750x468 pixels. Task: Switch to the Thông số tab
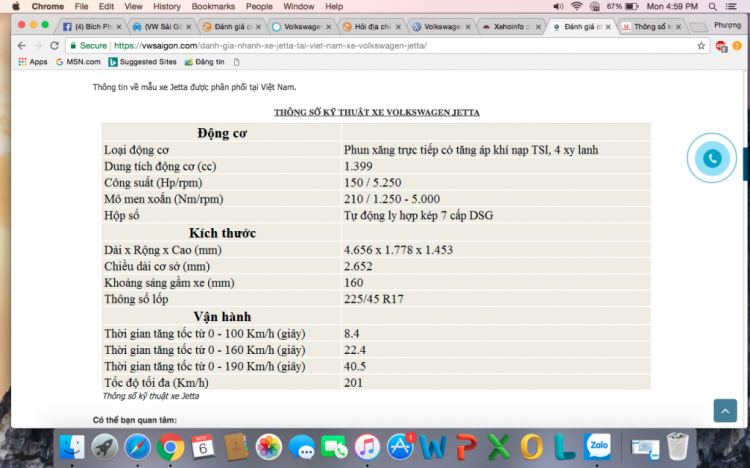[x=652, y=27]
